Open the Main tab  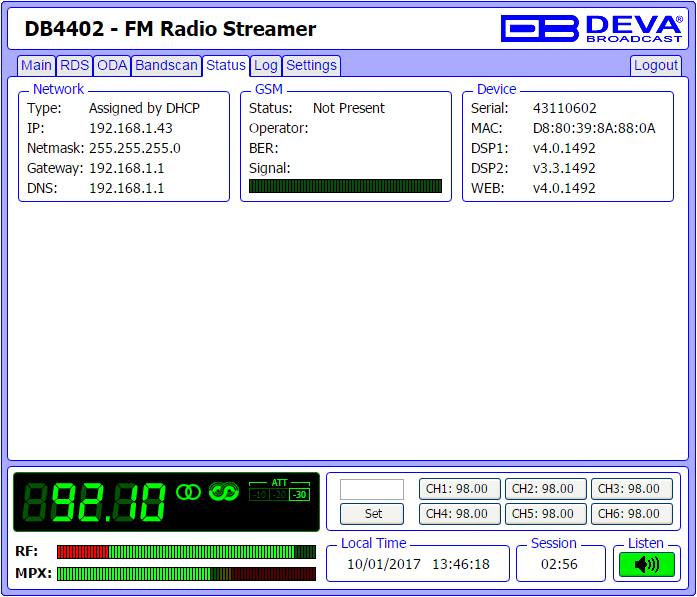36,66
